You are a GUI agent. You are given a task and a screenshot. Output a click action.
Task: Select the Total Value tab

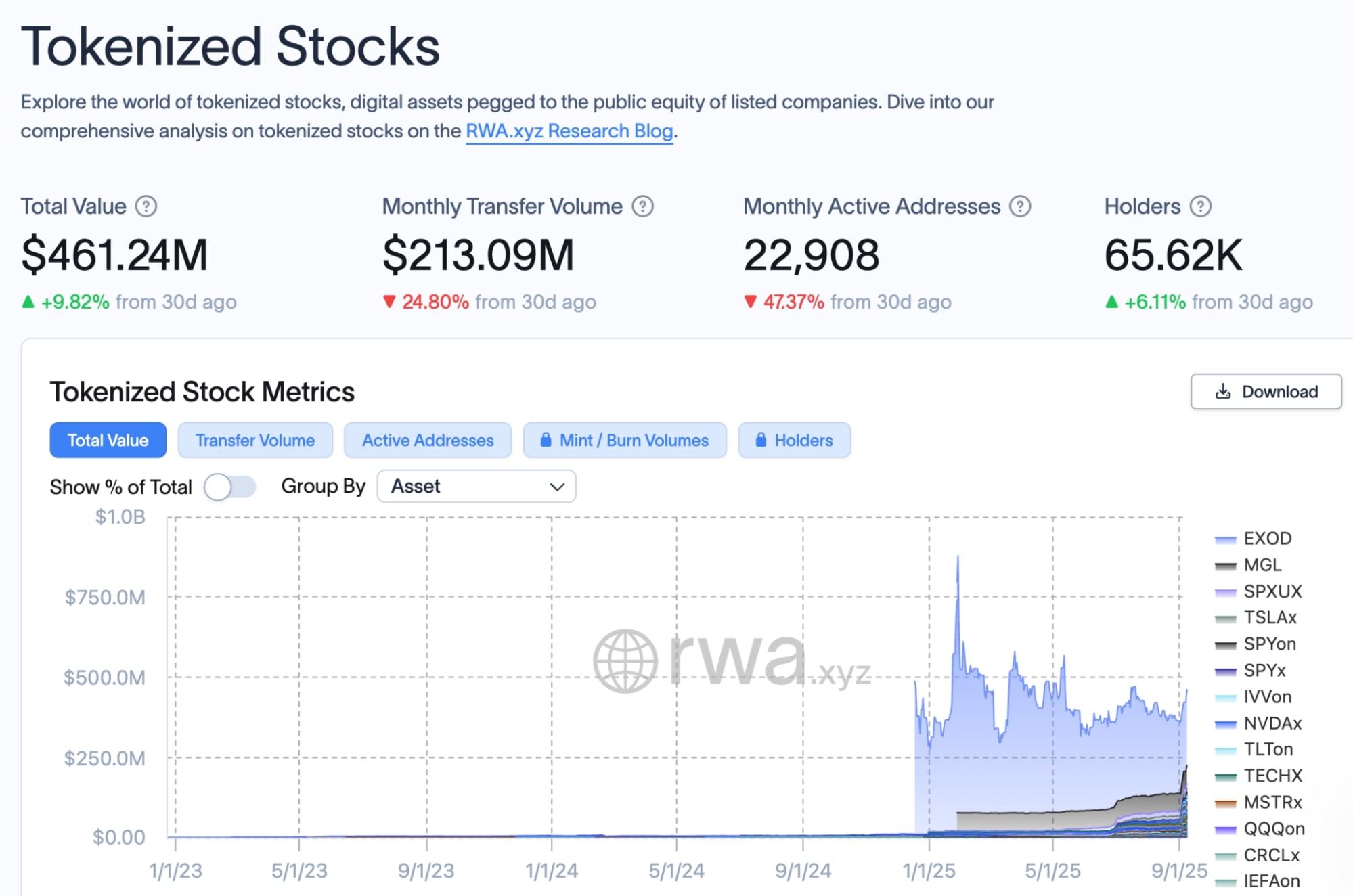coord(108,441)
